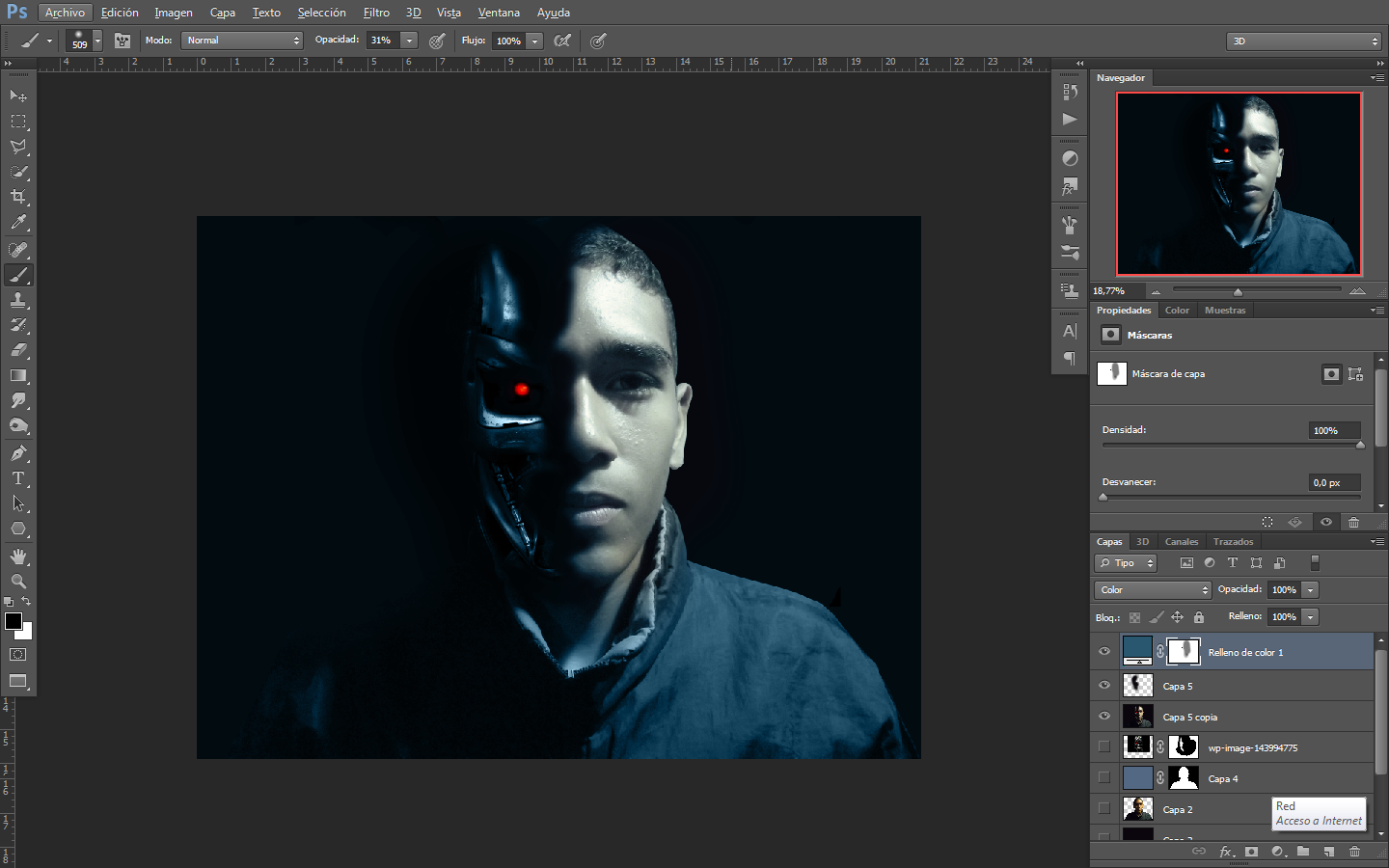The image size is (1389, 868).
Task: Toggle mask visibility eye in Properties panel
Action: pyautogui.click(x=1326, y=522)
